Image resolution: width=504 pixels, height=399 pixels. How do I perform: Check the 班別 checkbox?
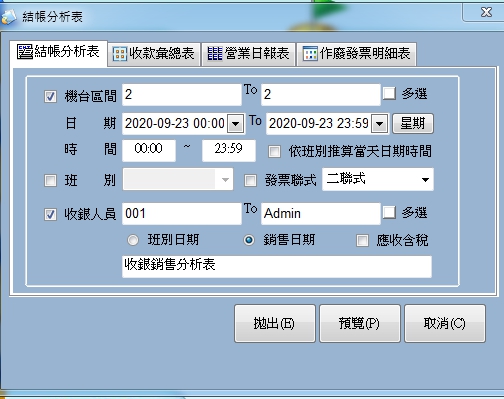[x=50, y=180]
